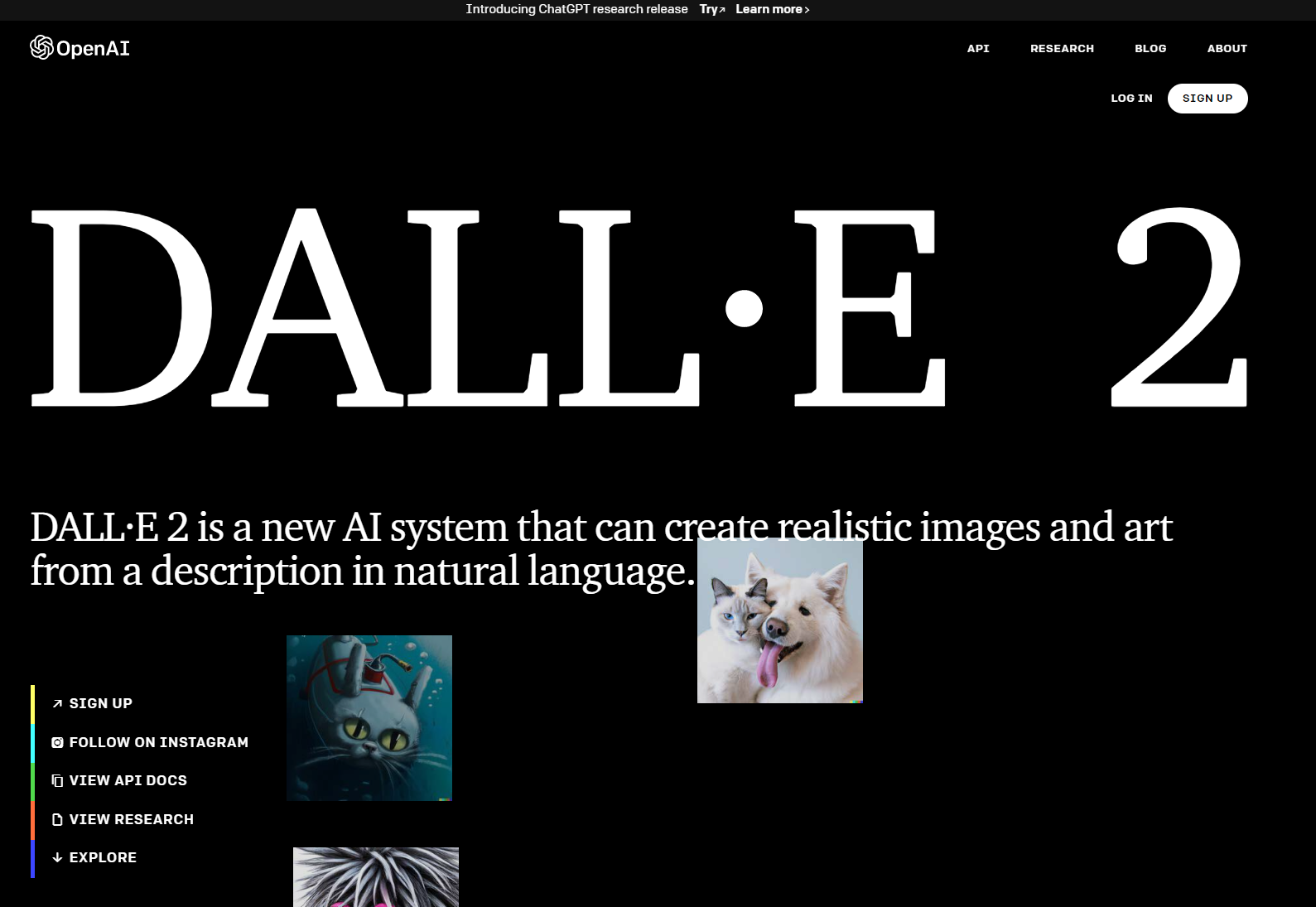Screen dimensions: 1316x907
Task: Click the down arrow icon beside Explore
Action: (x=57, y=857)
